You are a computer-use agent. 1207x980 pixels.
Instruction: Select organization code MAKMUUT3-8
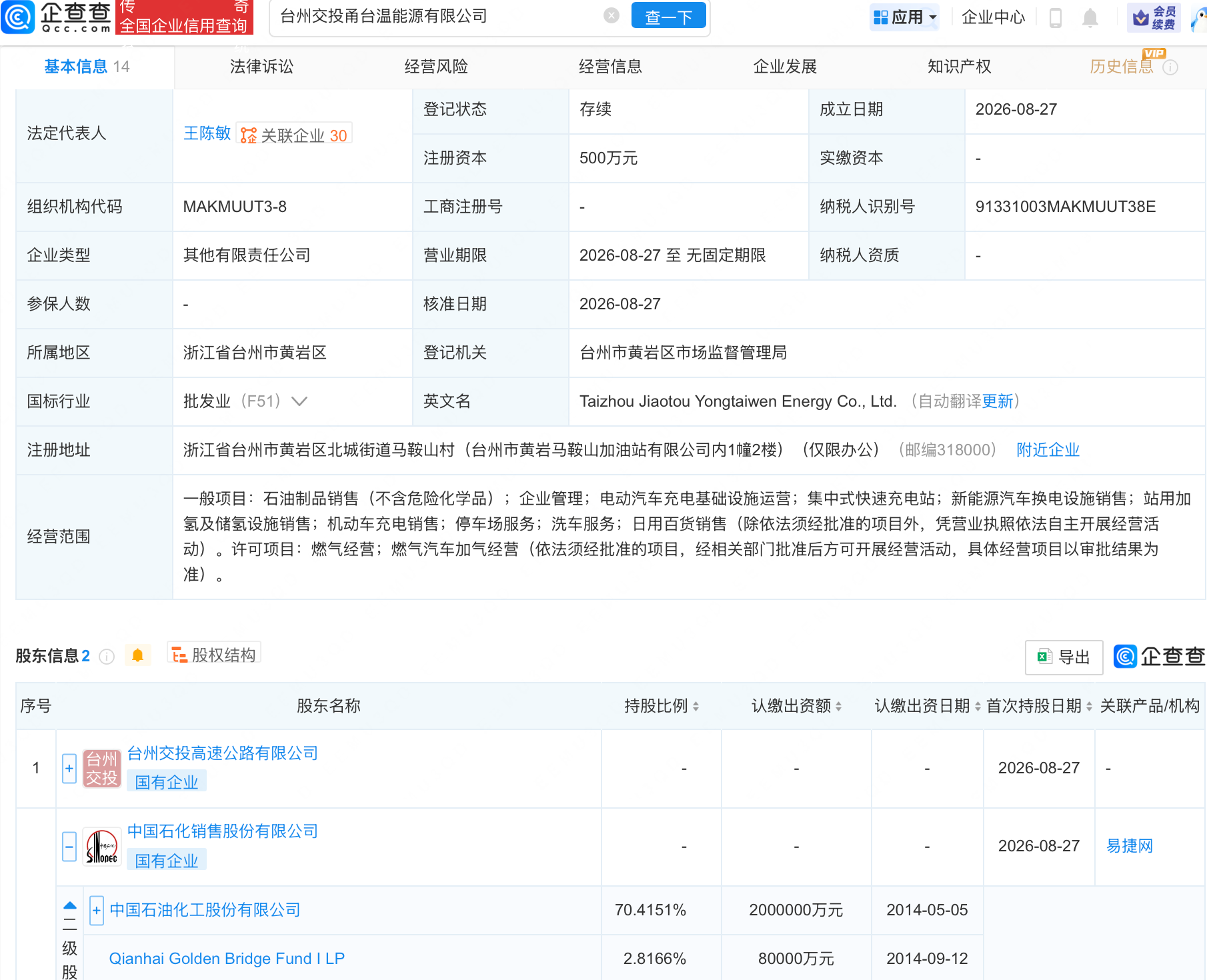point(235,207)
